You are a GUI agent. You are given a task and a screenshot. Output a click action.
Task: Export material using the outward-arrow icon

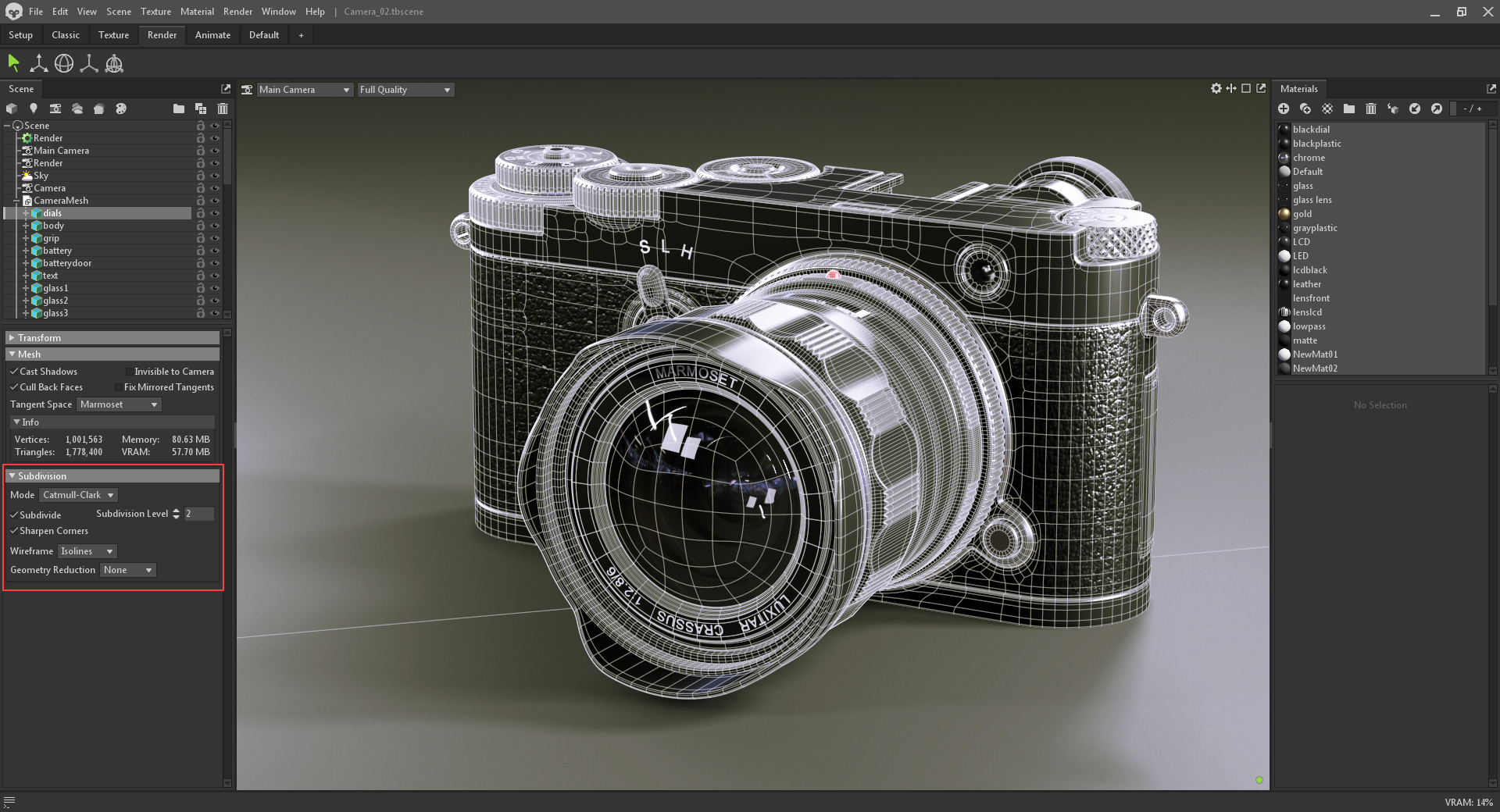click(1437, 109)
